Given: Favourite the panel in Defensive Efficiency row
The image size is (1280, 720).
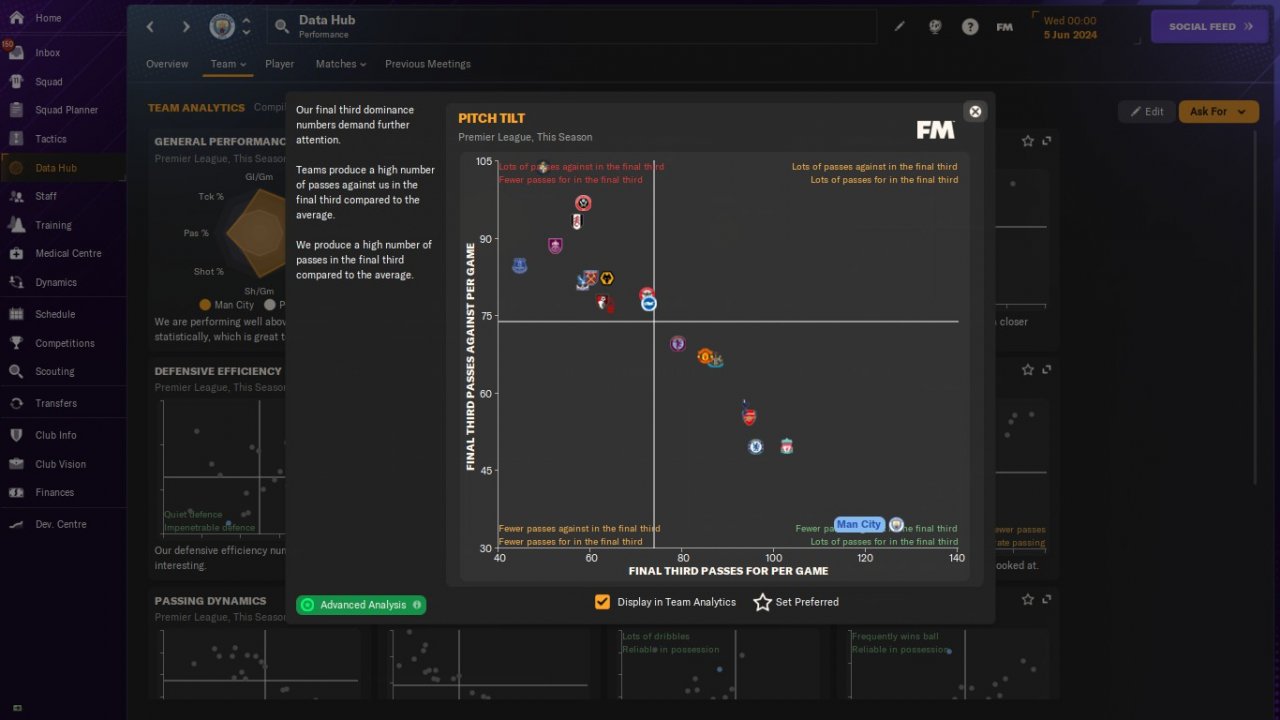Looking at the screenshot, I should [1028, 370].
